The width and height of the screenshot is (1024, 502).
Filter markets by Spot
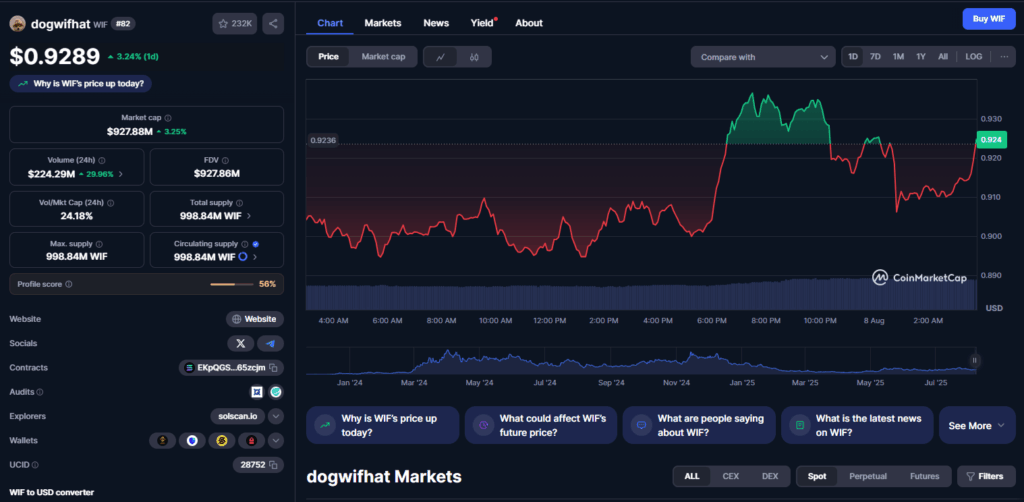[817, 477]
